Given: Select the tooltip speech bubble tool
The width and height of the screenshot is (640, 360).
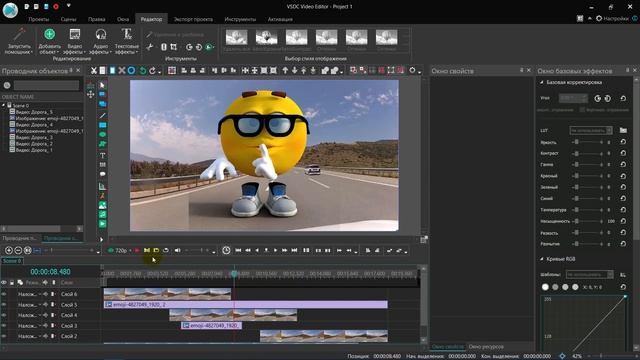Looking at the screenshot, I should click(102, 174).
